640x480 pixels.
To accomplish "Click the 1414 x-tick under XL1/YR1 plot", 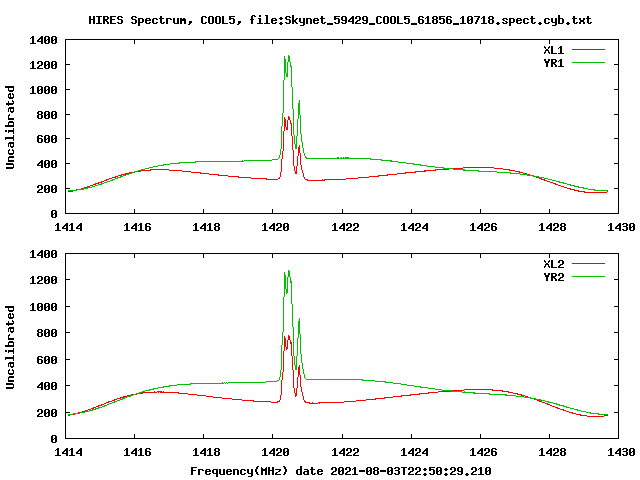I will point(68,227).
